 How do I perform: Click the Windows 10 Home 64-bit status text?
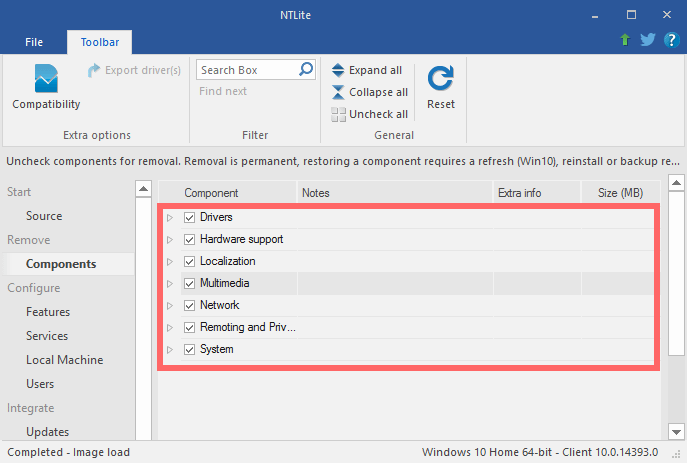coord(540,452)
